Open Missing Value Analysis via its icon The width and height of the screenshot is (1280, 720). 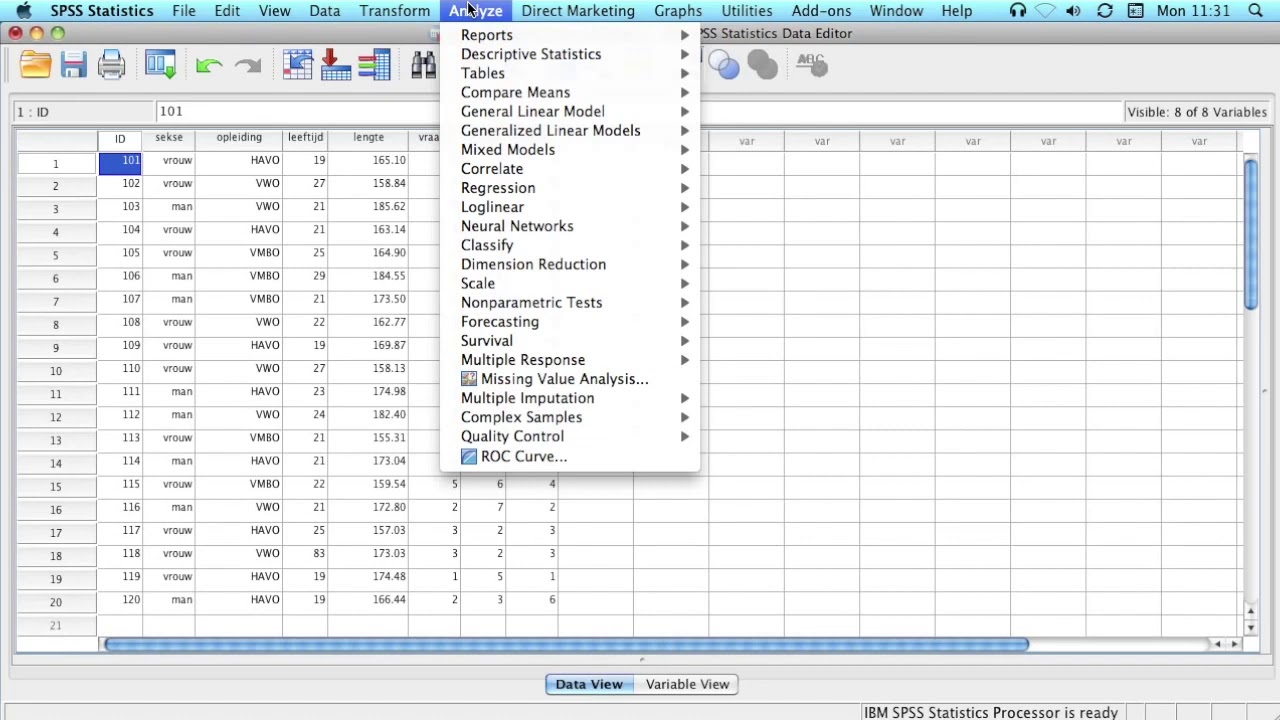point(469,379)
